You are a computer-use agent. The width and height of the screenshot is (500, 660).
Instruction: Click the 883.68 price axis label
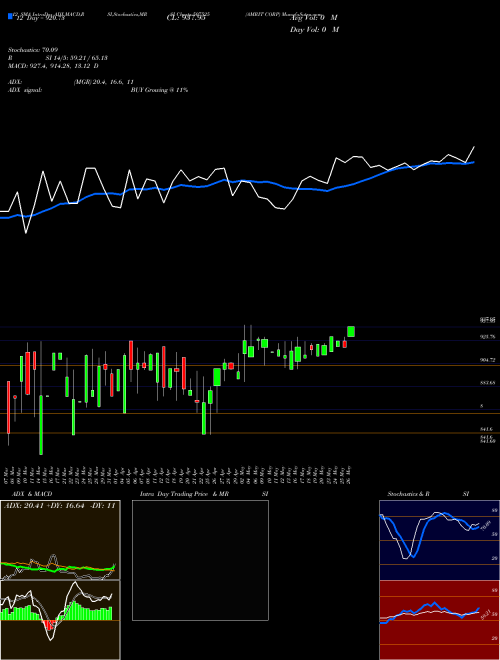487,383
